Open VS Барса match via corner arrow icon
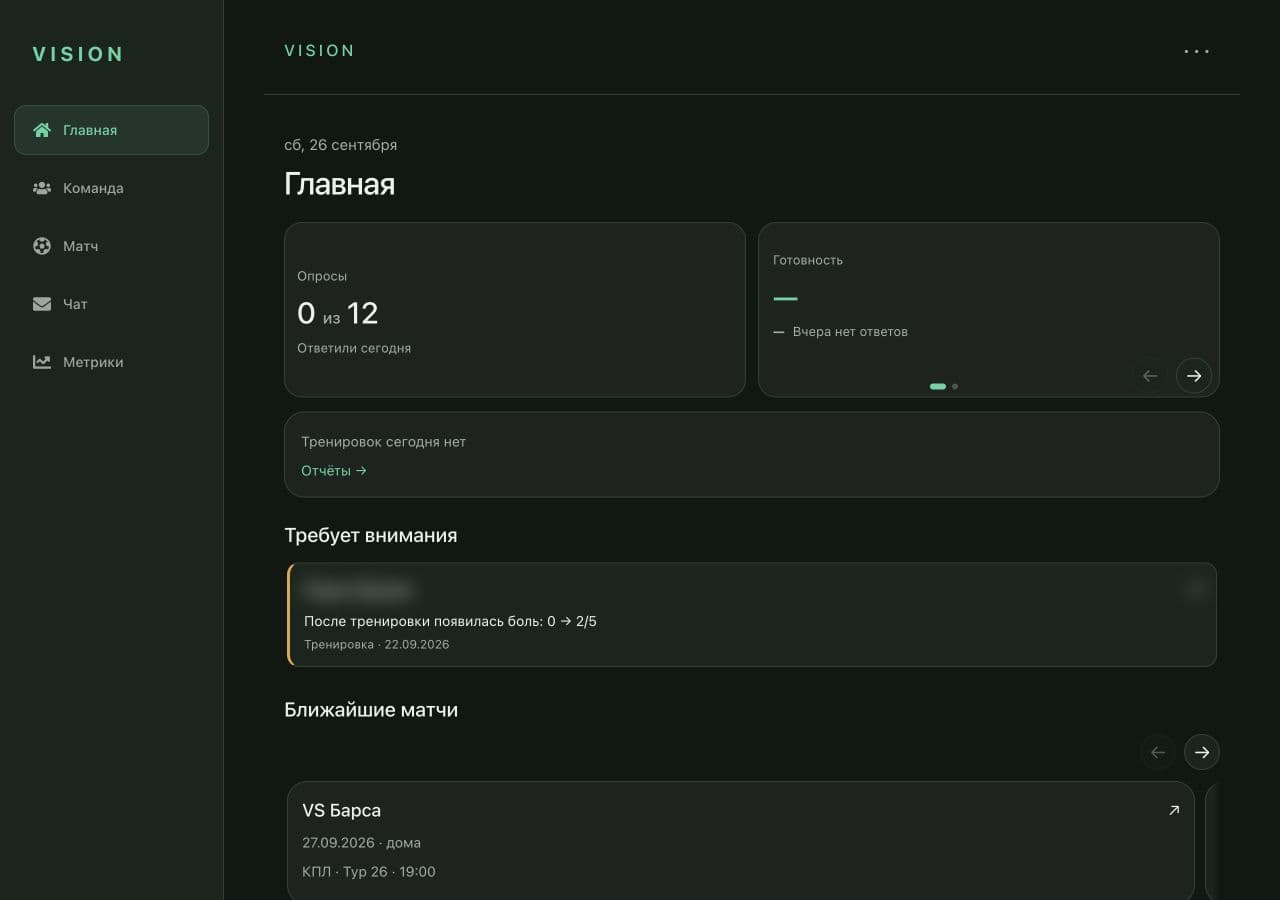The image size is (1280, 900). 1174,810
